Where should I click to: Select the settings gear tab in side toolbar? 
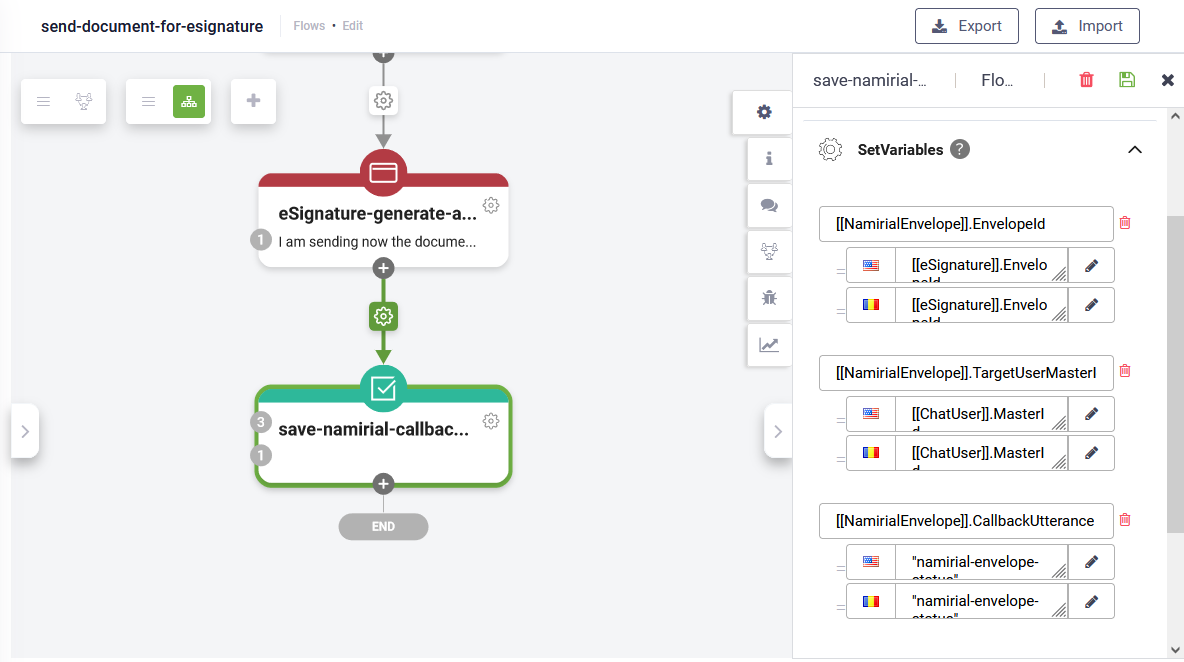coord(764,112)
